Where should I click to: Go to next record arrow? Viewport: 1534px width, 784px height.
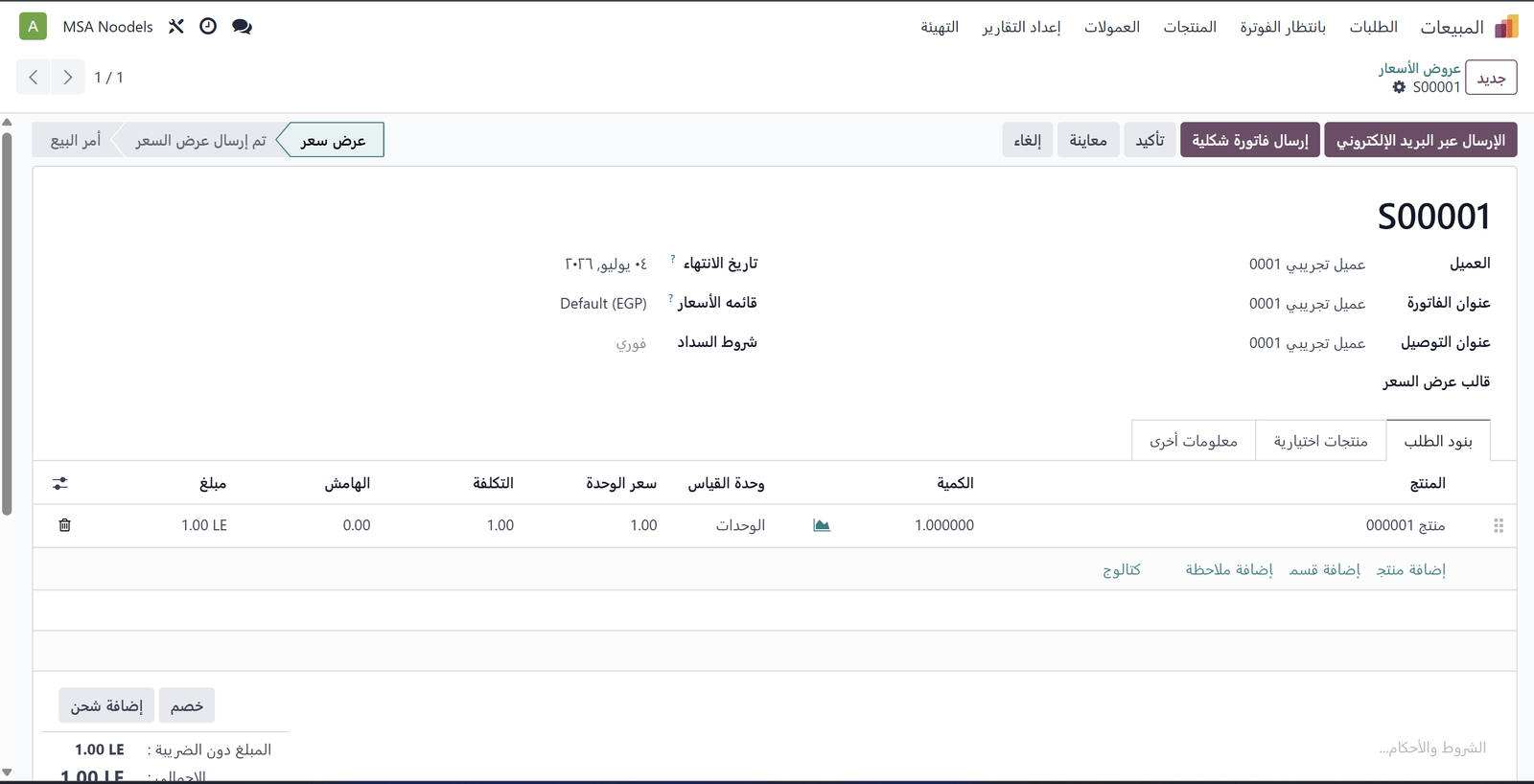point(68,78)
